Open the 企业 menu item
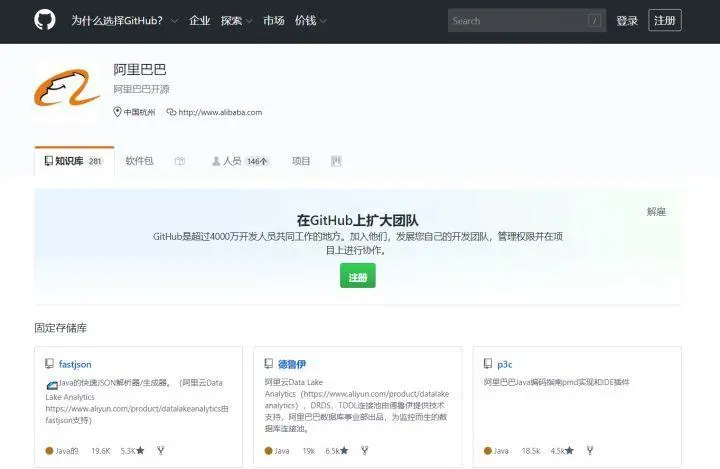The width and height of the screenshot is (720, 469). pyautogui.click(x=199, y=20)
